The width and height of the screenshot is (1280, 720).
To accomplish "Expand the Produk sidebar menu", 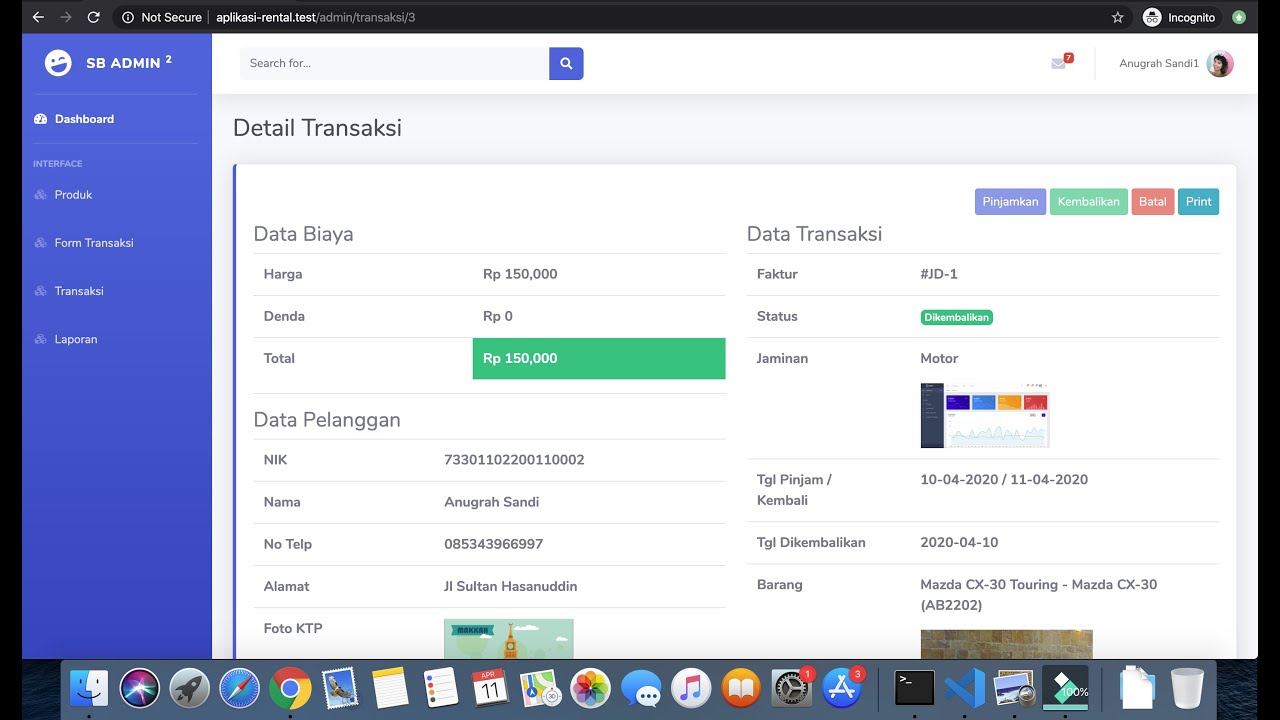I will pyautogui.click(x=73, y=195).
